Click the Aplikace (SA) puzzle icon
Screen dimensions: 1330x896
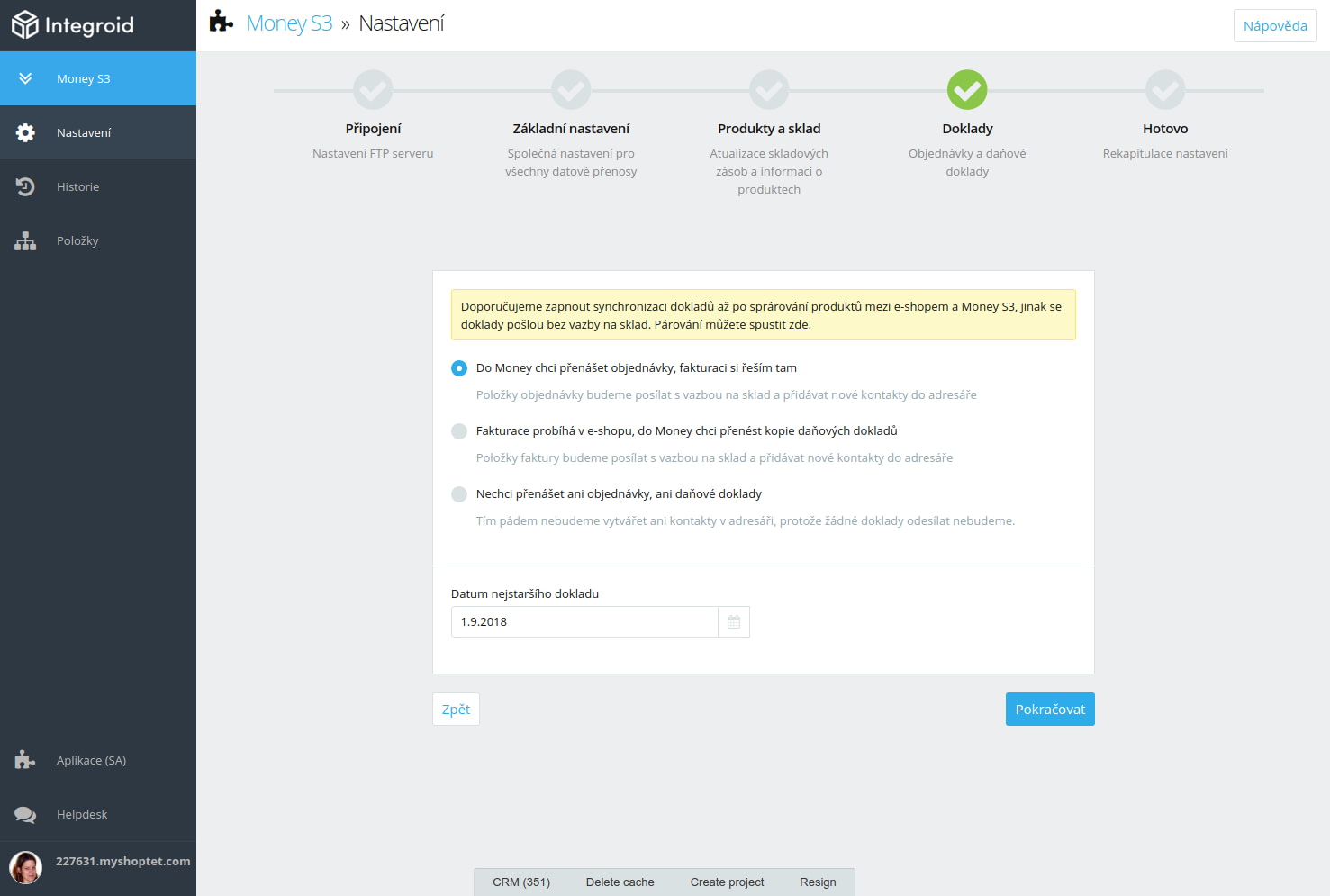25,760
